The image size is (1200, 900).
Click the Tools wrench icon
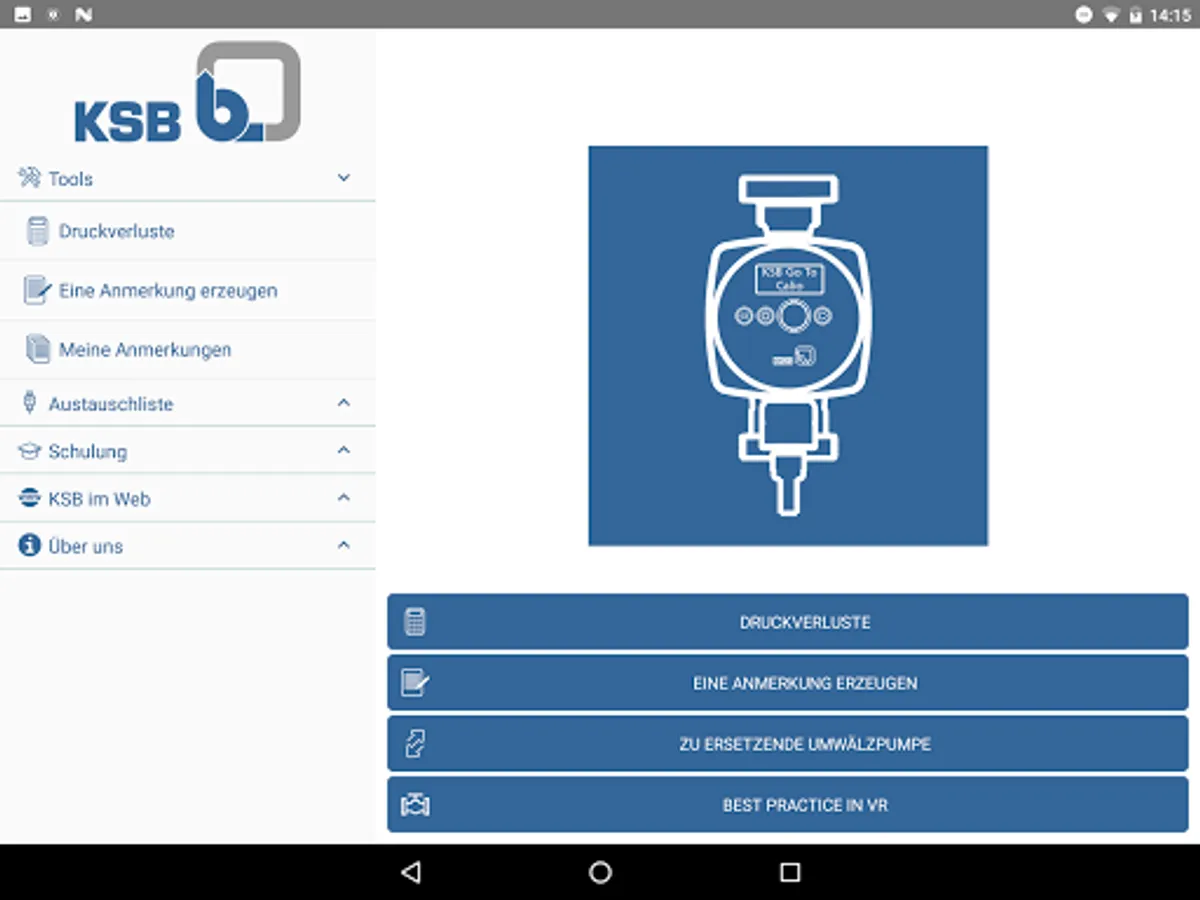29,178
